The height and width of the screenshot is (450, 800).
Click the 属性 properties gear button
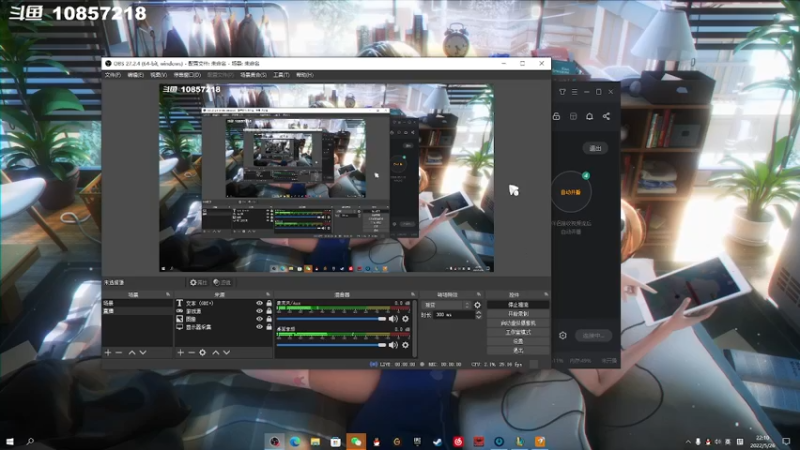click(198, 282)
